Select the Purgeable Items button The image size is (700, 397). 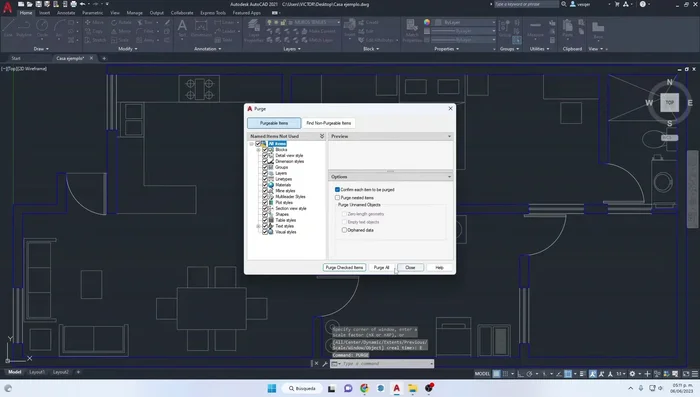274,123
